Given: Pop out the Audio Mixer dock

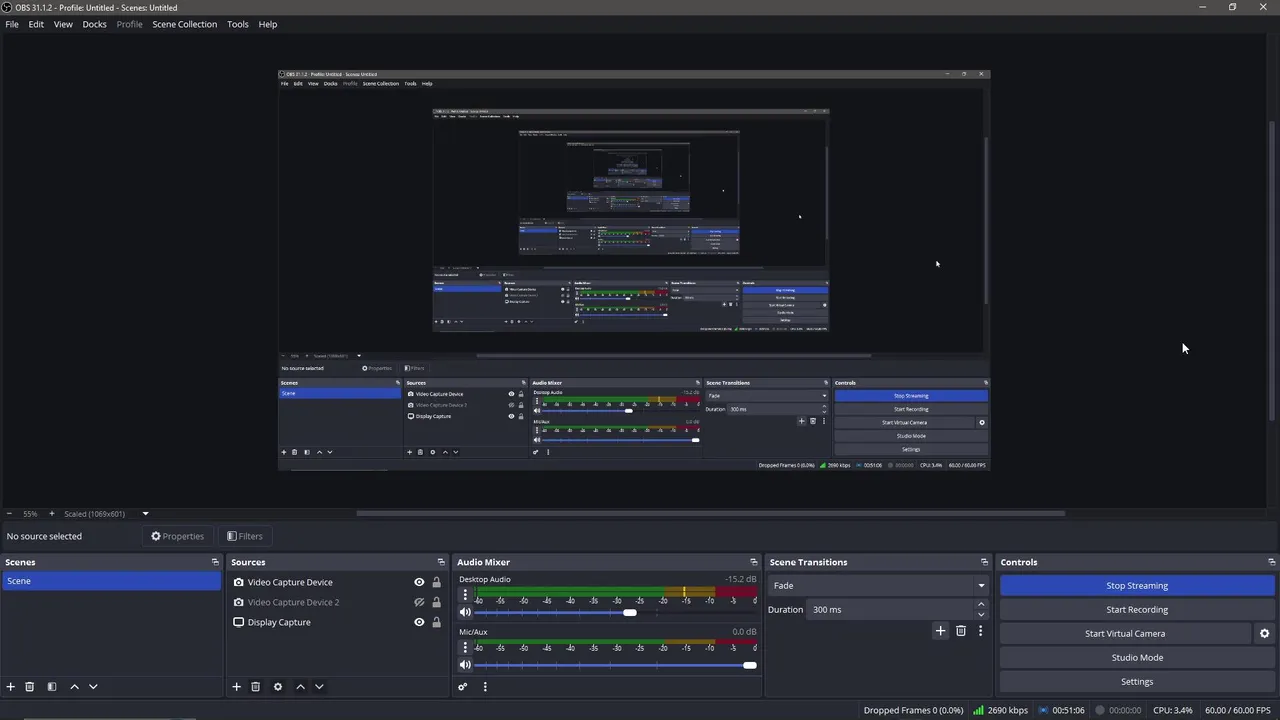Looking at the screenshot, I should point(754,562).
